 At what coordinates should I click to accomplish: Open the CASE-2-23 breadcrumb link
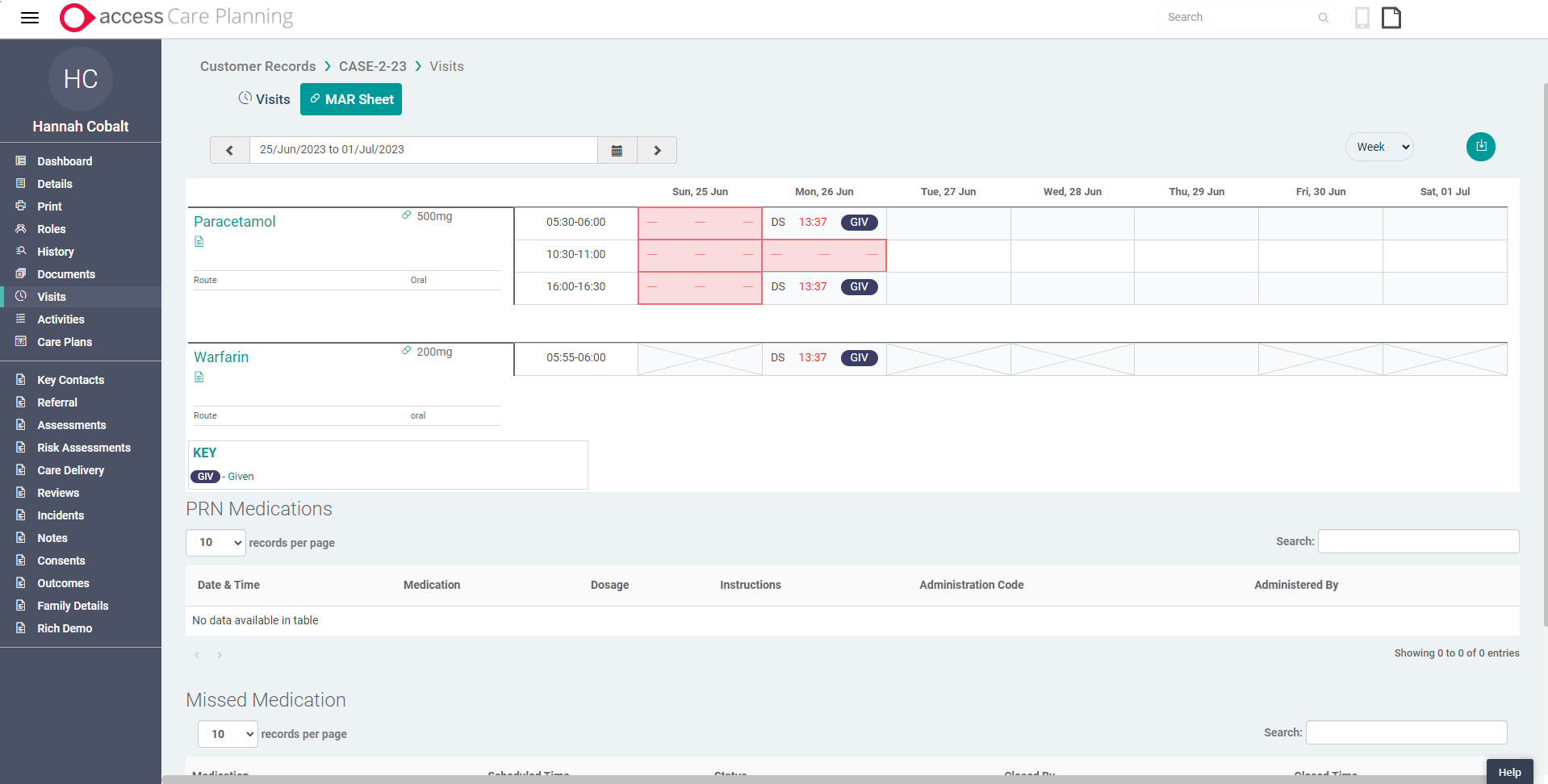[x=372, y=65]
